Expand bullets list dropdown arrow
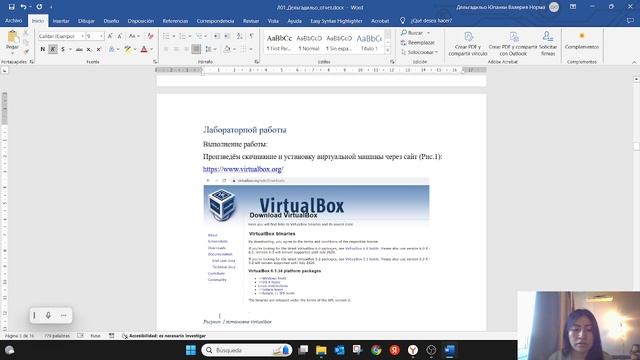This screenshot has height=360, width=640. tap(173, 36)
